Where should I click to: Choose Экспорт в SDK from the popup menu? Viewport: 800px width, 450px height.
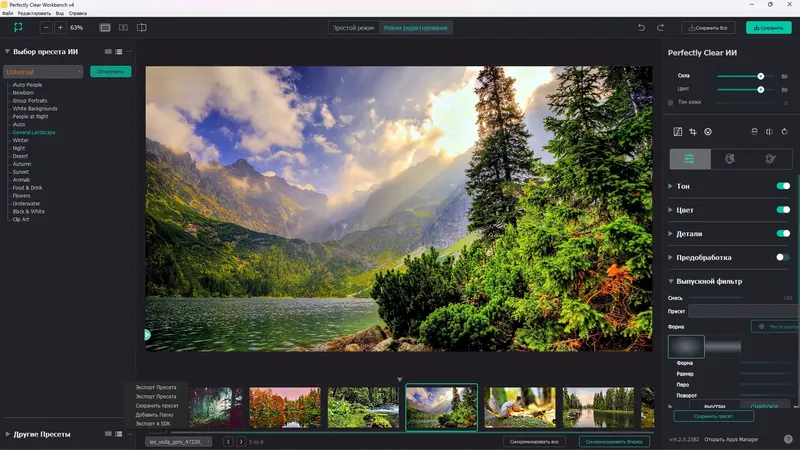153,423
